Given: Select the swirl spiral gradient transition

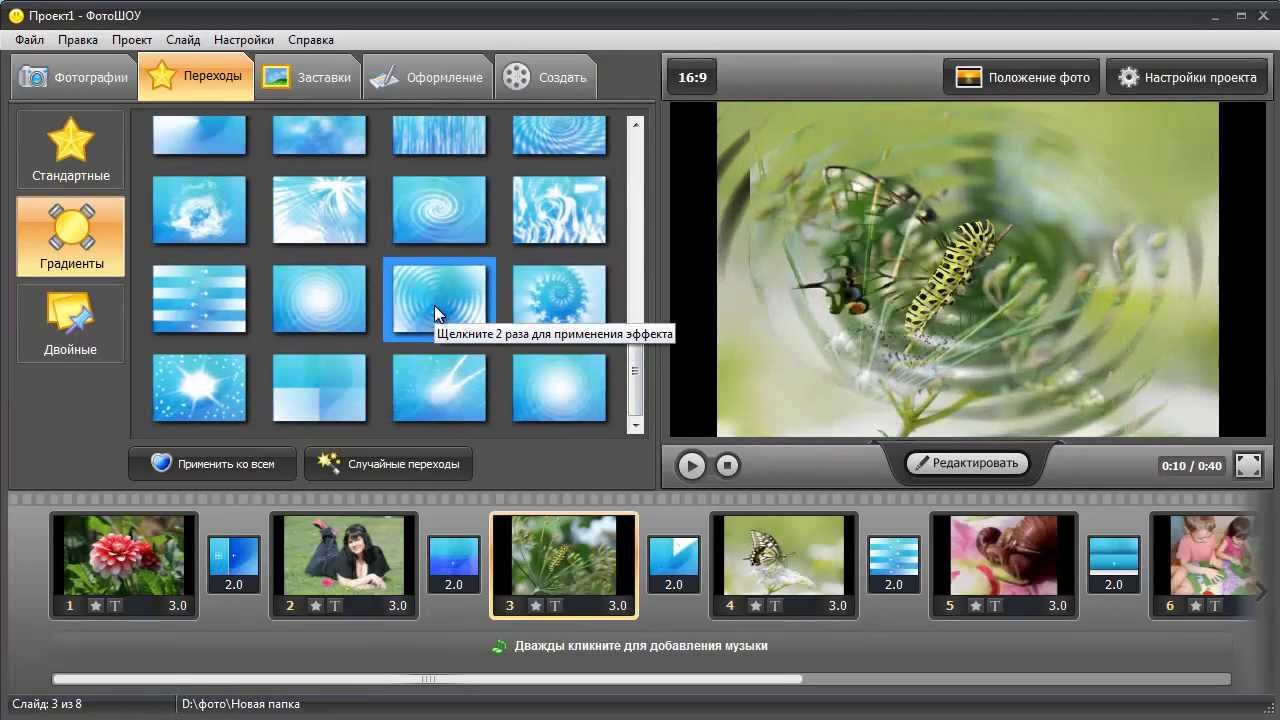Looking at the screenshot, I should 439,210.
